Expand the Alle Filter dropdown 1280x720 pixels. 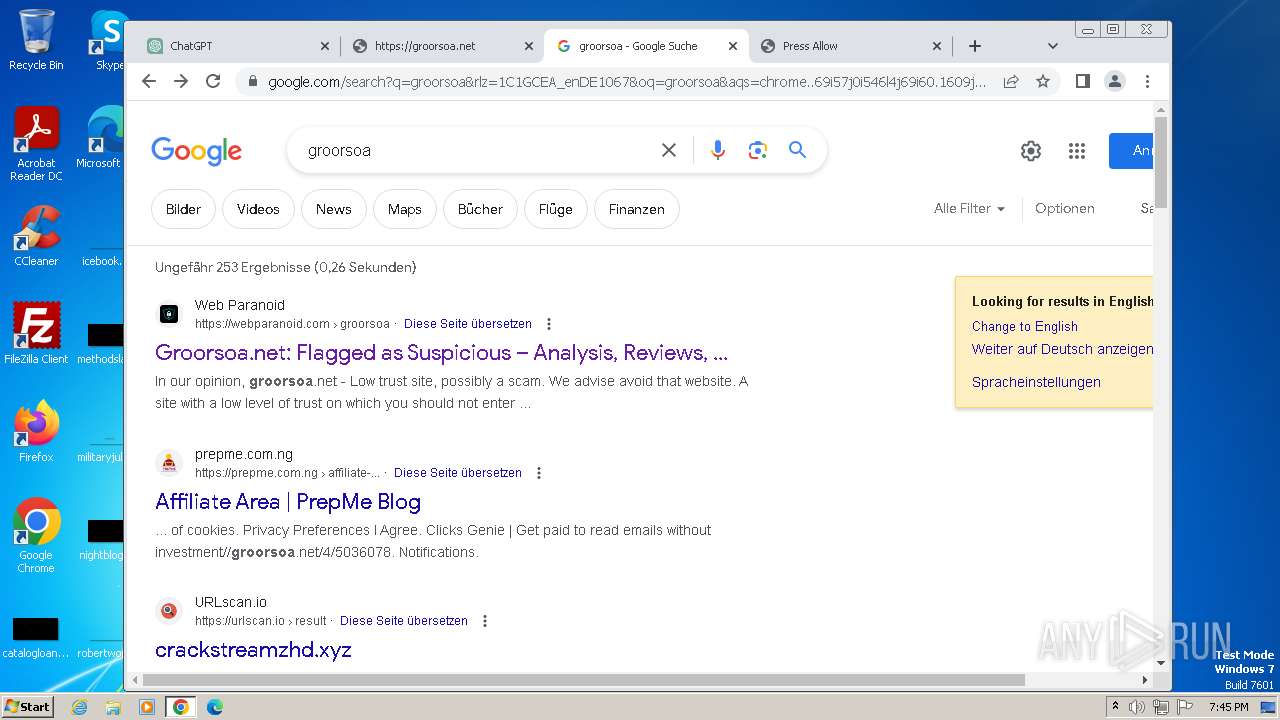[969, 208]
